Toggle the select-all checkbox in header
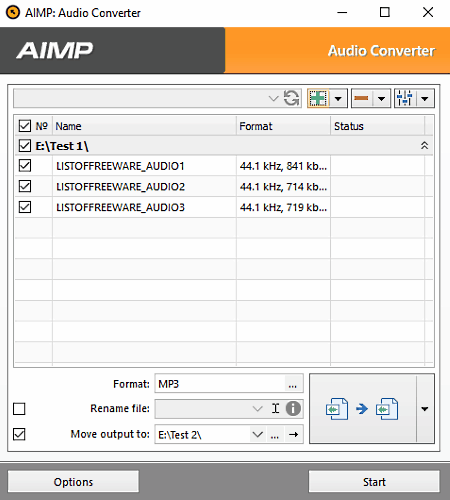 (25, 126)
